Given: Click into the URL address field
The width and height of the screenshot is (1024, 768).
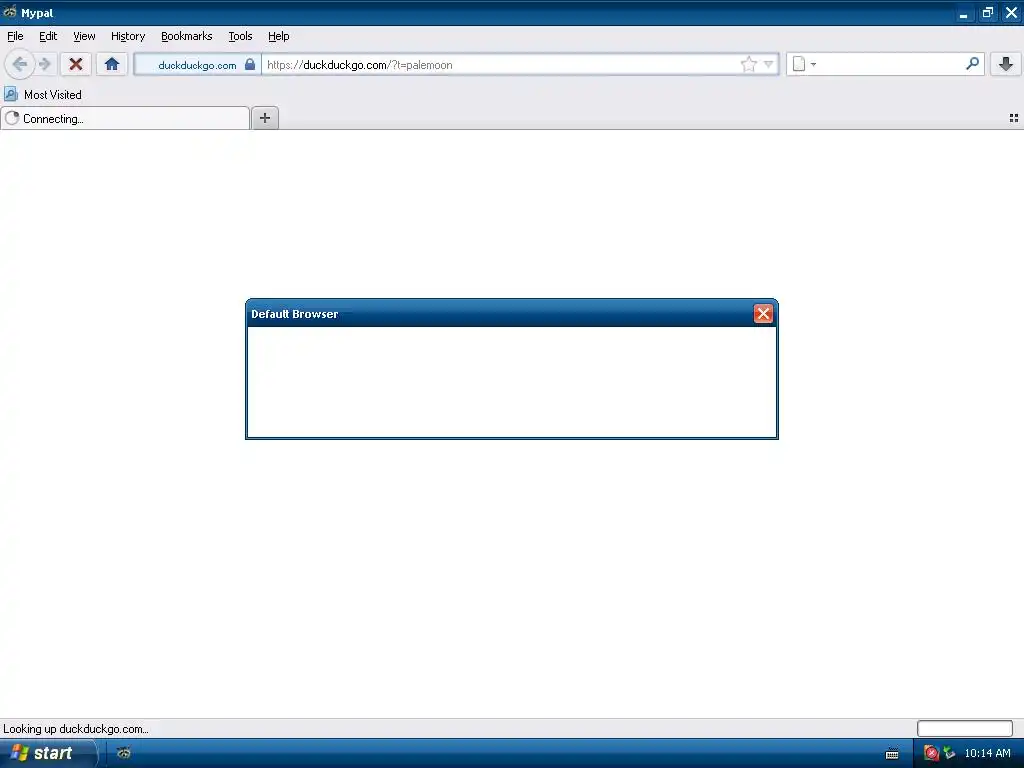Looking at the screenshot, I should click(500, 64).
